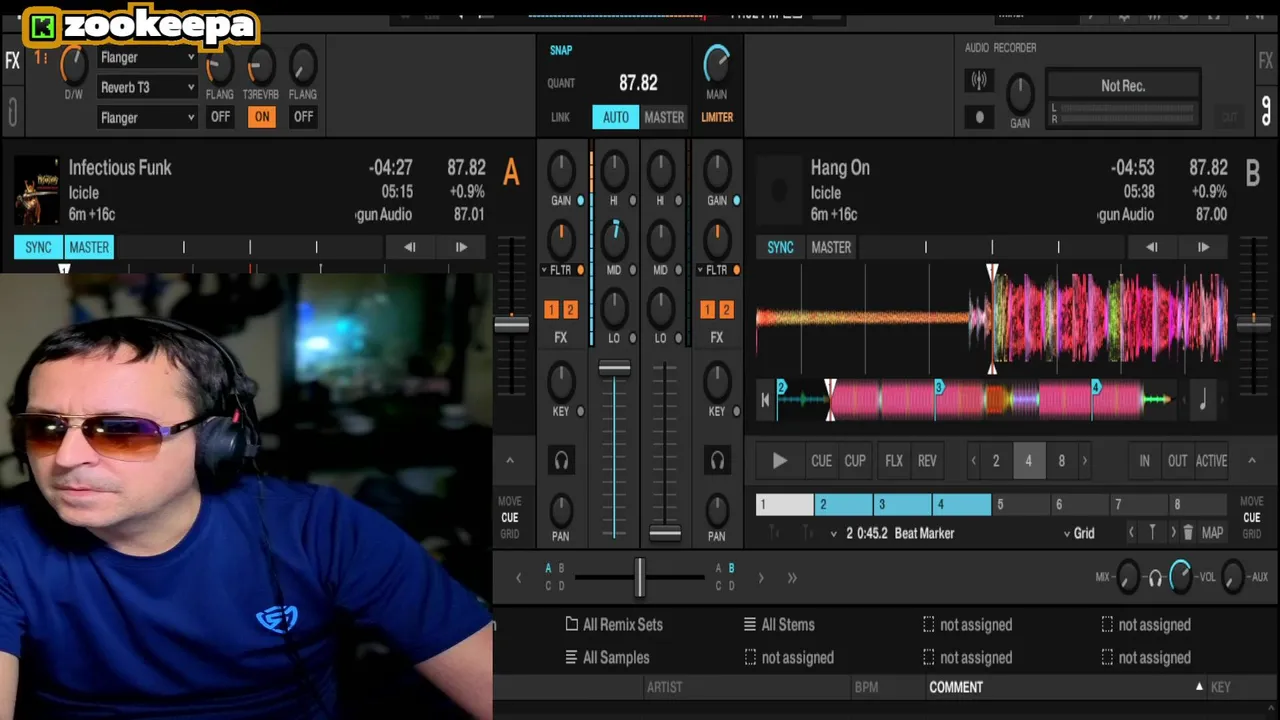The height and width of the screenshot is (720, 1280).
Task: Click the audio recorder broadcast icon
Action: (979, 81)
